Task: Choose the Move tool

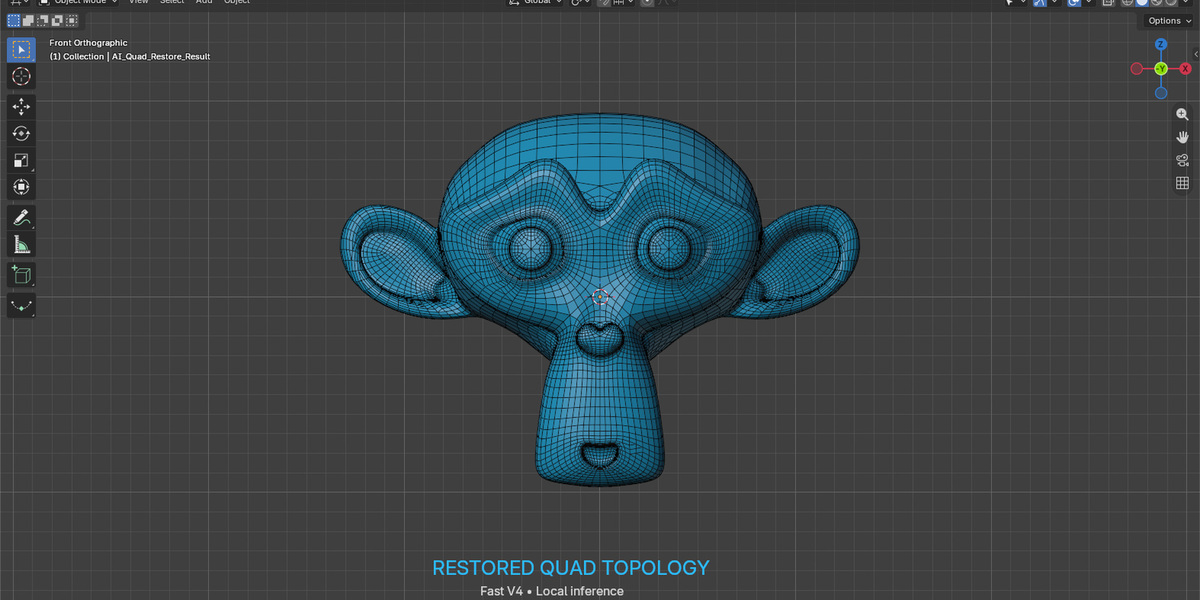Action: (21, 106)
